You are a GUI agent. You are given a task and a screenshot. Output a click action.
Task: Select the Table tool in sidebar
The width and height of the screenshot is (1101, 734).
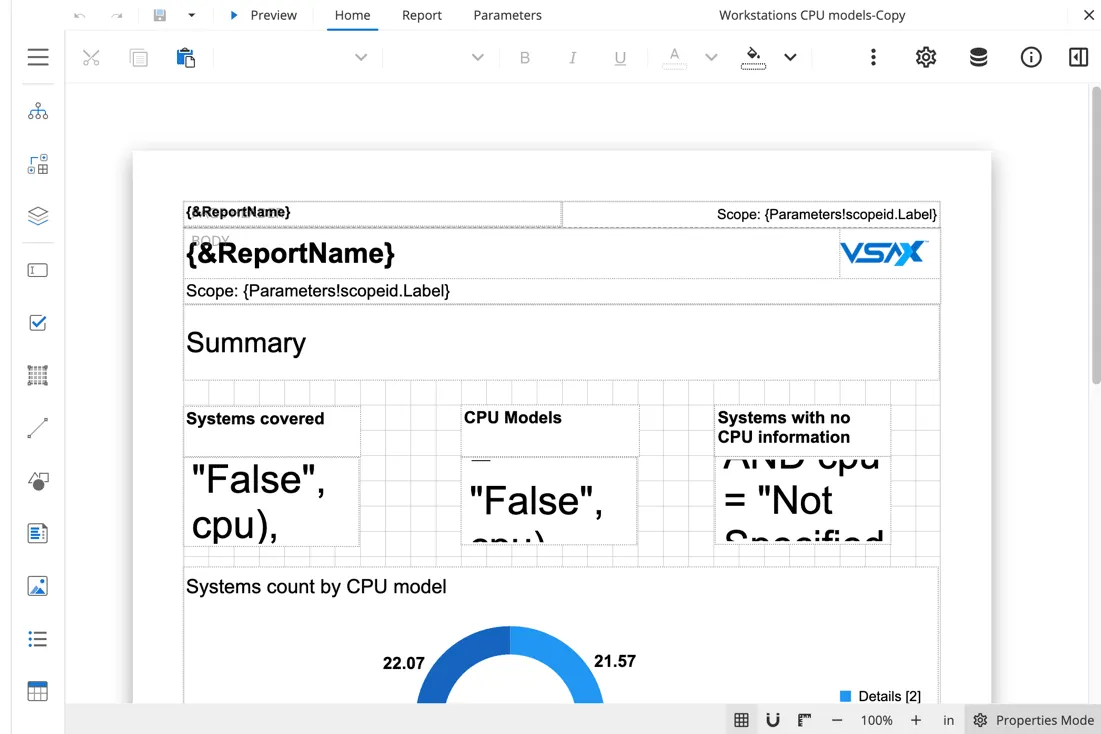(38, 691)
